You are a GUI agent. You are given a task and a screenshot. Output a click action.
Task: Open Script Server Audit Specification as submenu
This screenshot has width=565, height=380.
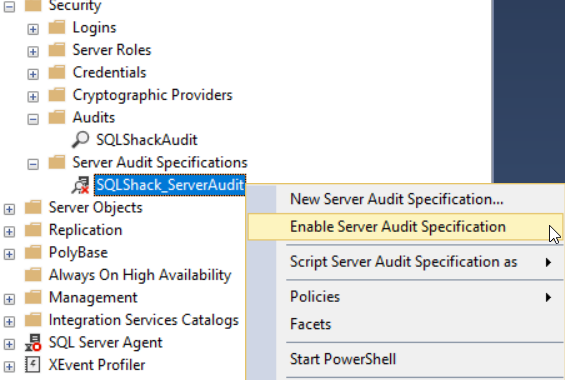pyautogui.click(x=405, y=262)
